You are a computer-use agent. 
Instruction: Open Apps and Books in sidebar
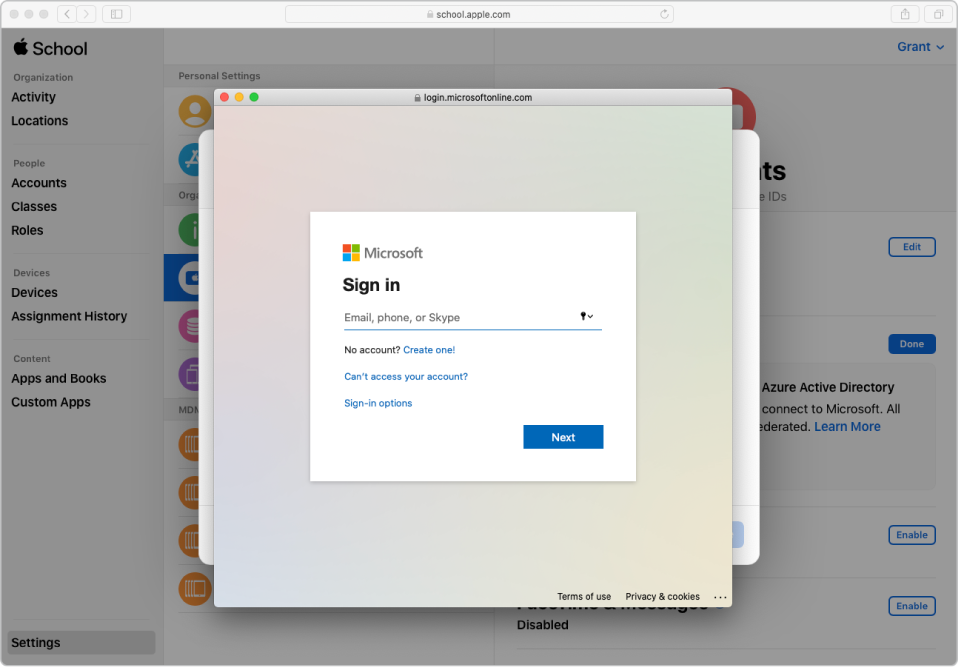(59, 379)
